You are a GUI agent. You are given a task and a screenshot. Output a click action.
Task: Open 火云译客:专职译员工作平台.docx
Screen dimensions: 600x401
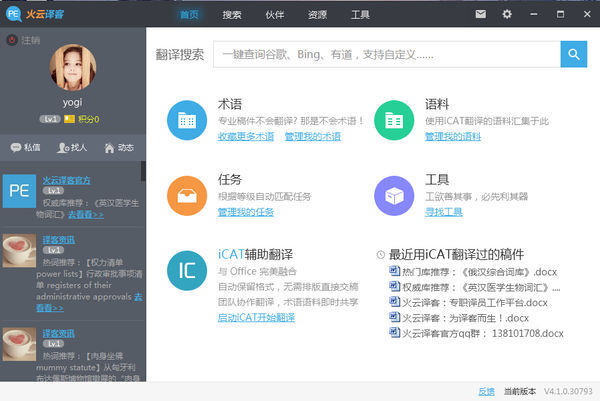click(x=475, y=303)
